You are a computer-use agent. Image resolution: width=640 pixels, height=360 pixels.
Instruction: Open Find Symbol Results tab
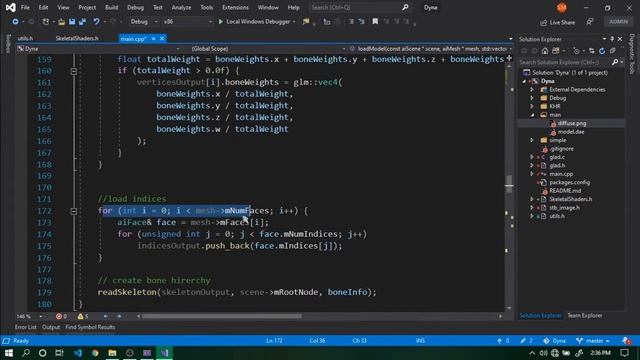[90, 327]
